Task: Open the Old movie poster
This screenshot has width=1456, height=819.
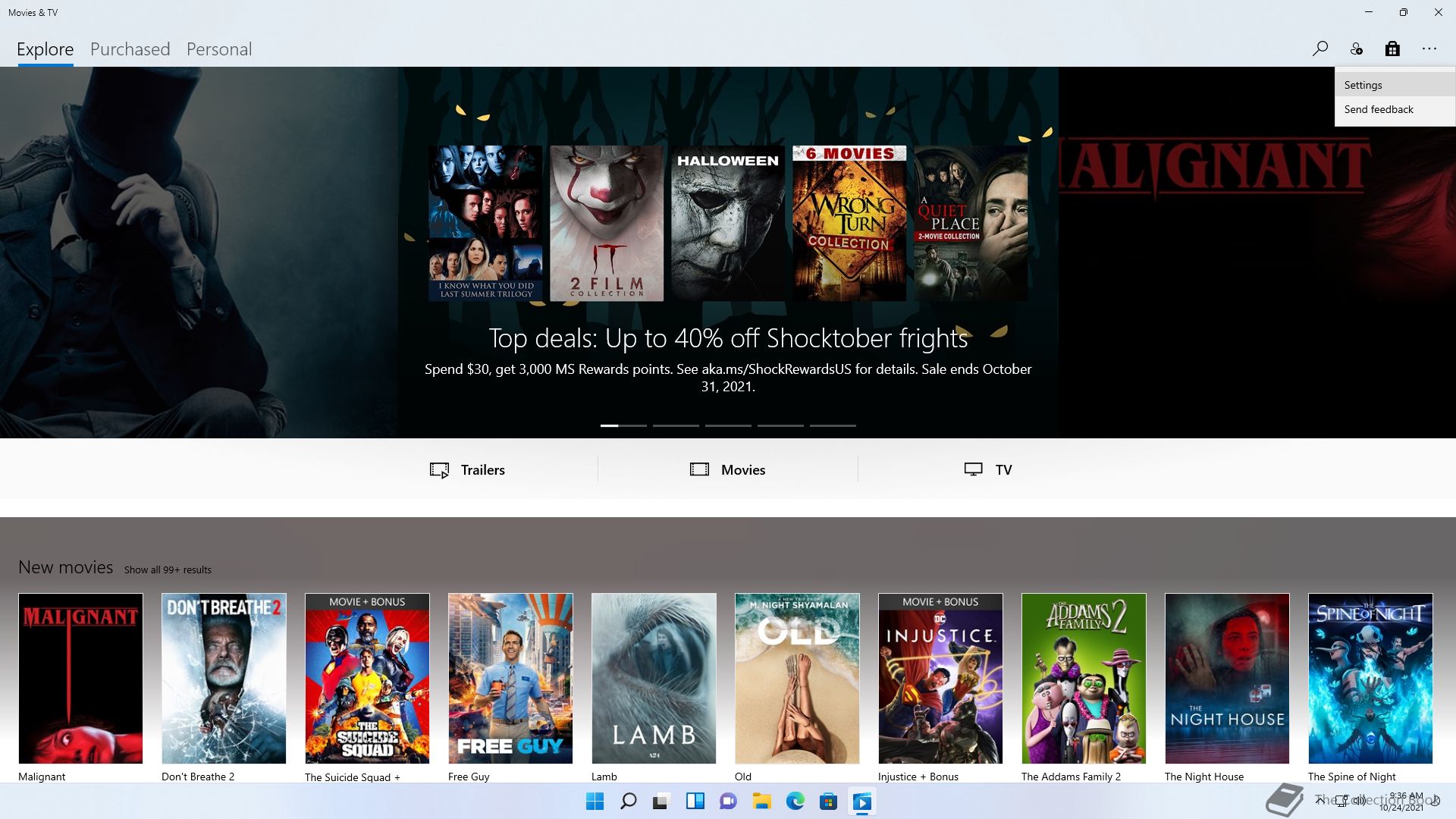Action: coord(797,678)
